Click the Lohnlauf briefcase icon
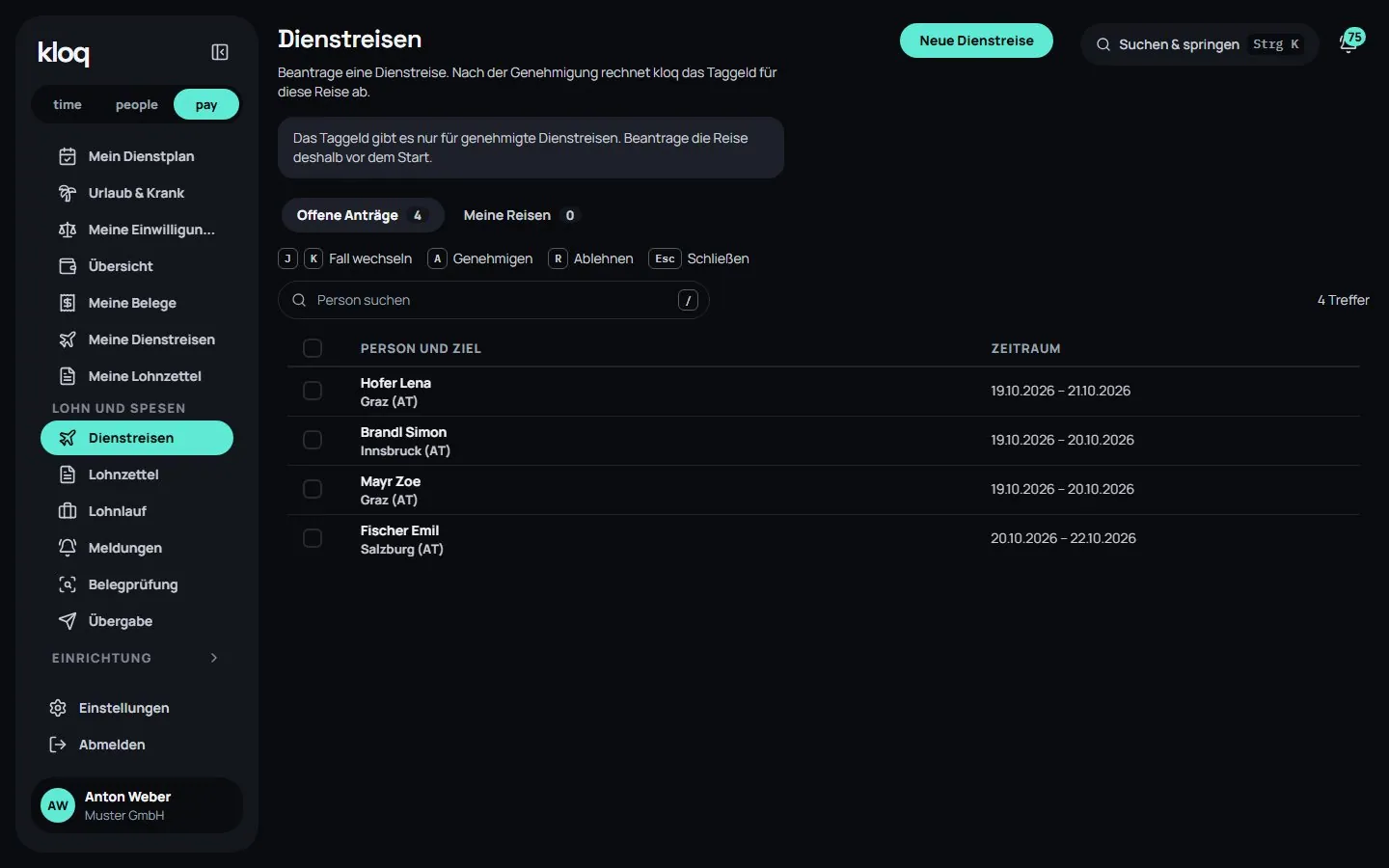 click(68, 511)
